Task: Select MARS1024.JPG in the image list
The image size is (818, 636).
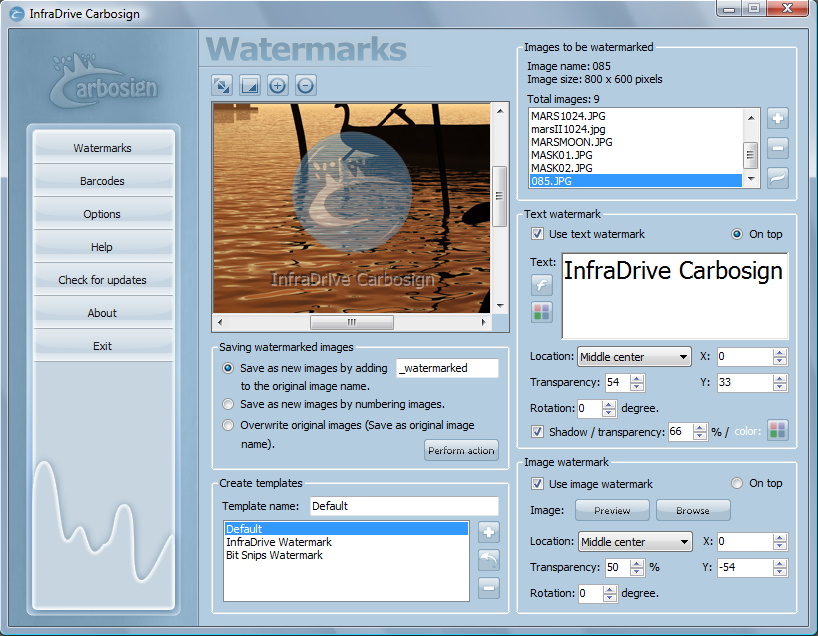Action: tap(635, 116)
